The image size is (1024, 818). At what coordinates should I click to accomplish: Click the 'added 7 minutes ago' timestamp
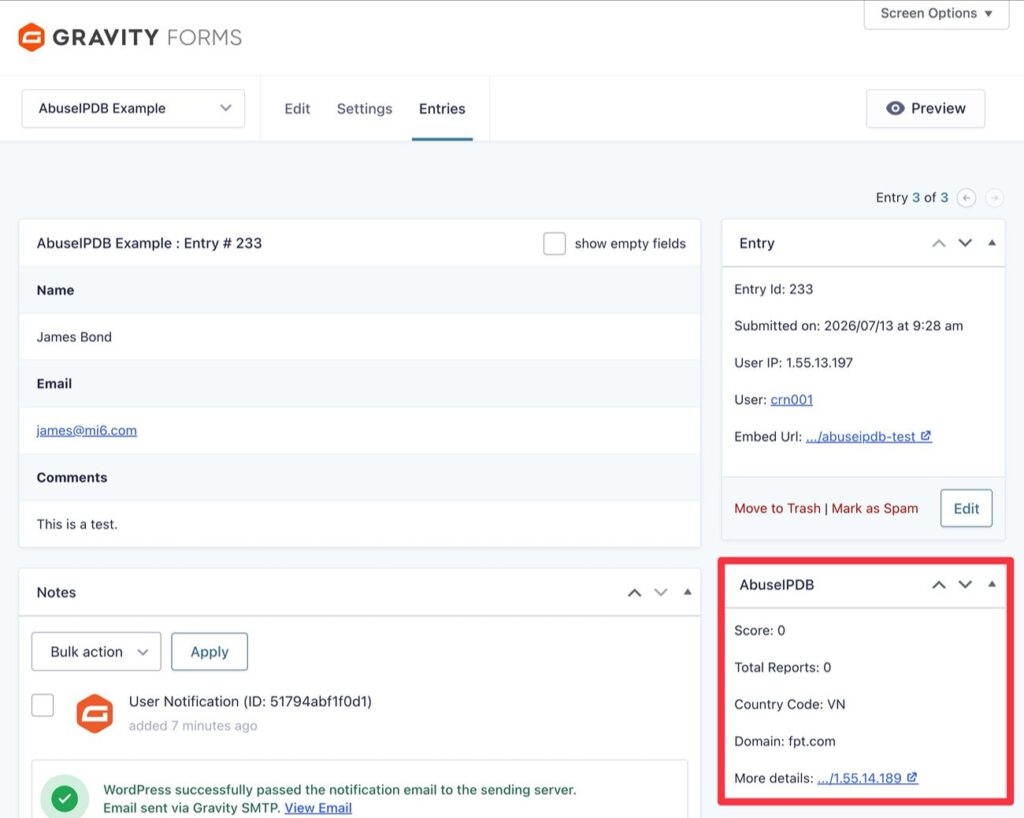(193, 726)
